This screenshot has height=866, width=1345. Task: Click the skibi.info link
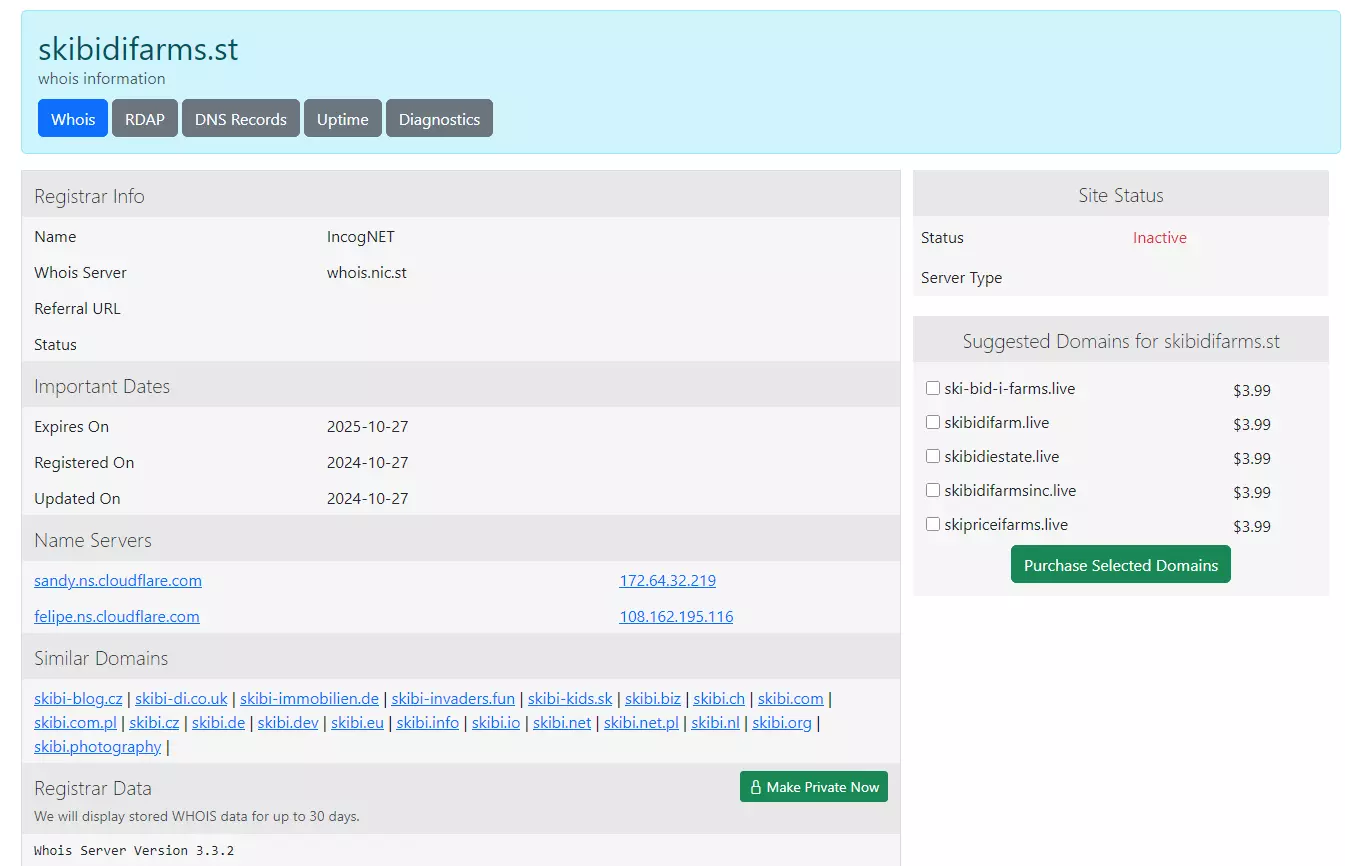(x=428, y=722)
